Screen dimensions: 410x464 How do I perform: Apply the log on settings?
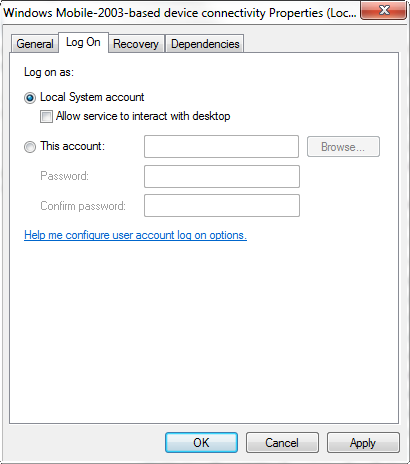[x=363, y=443]
